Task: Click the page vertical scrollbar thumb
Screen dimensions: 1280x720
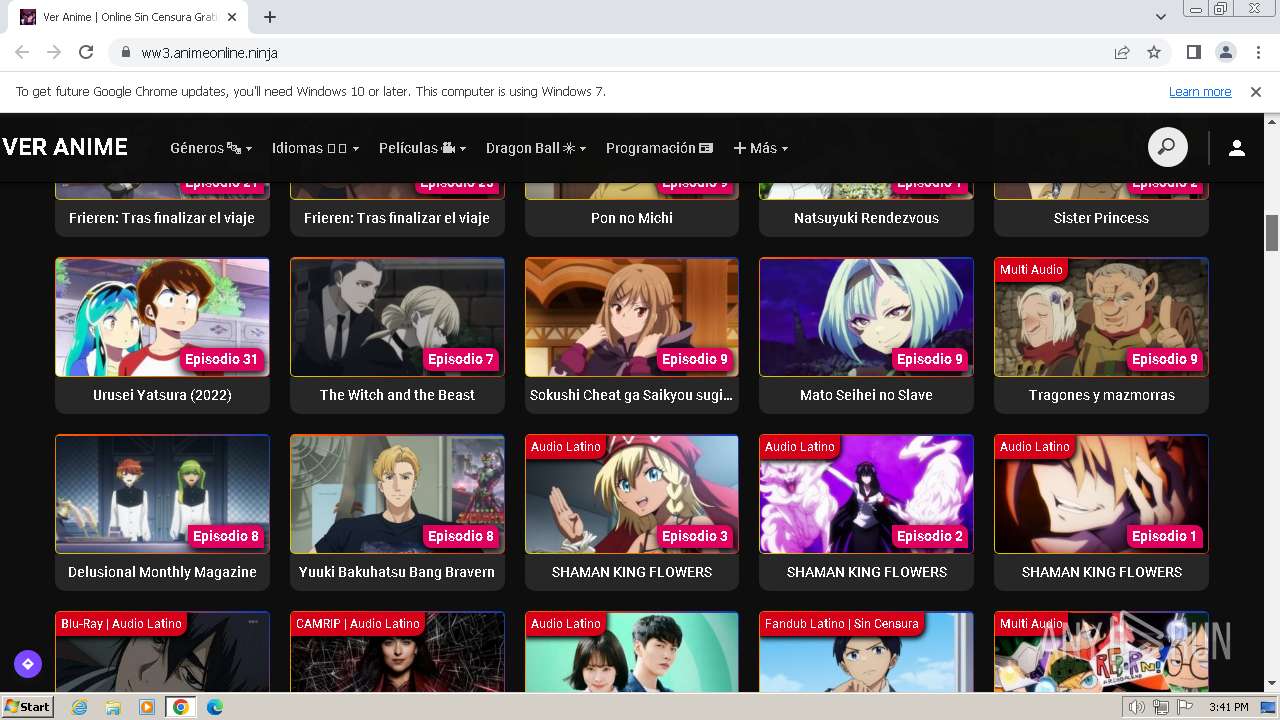Action: (x=1272, y=233)
